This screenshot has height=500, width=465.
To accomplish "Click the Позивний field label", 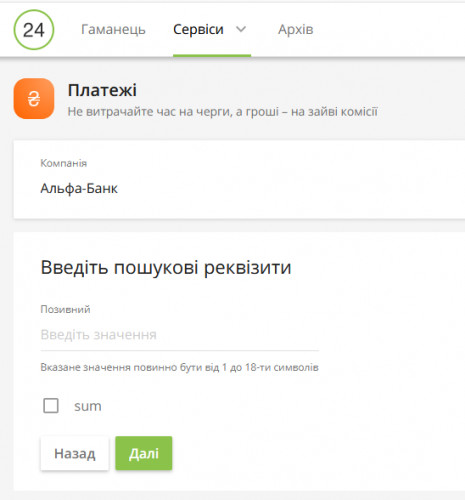I will pyautogui.click(x=65, y=309).
